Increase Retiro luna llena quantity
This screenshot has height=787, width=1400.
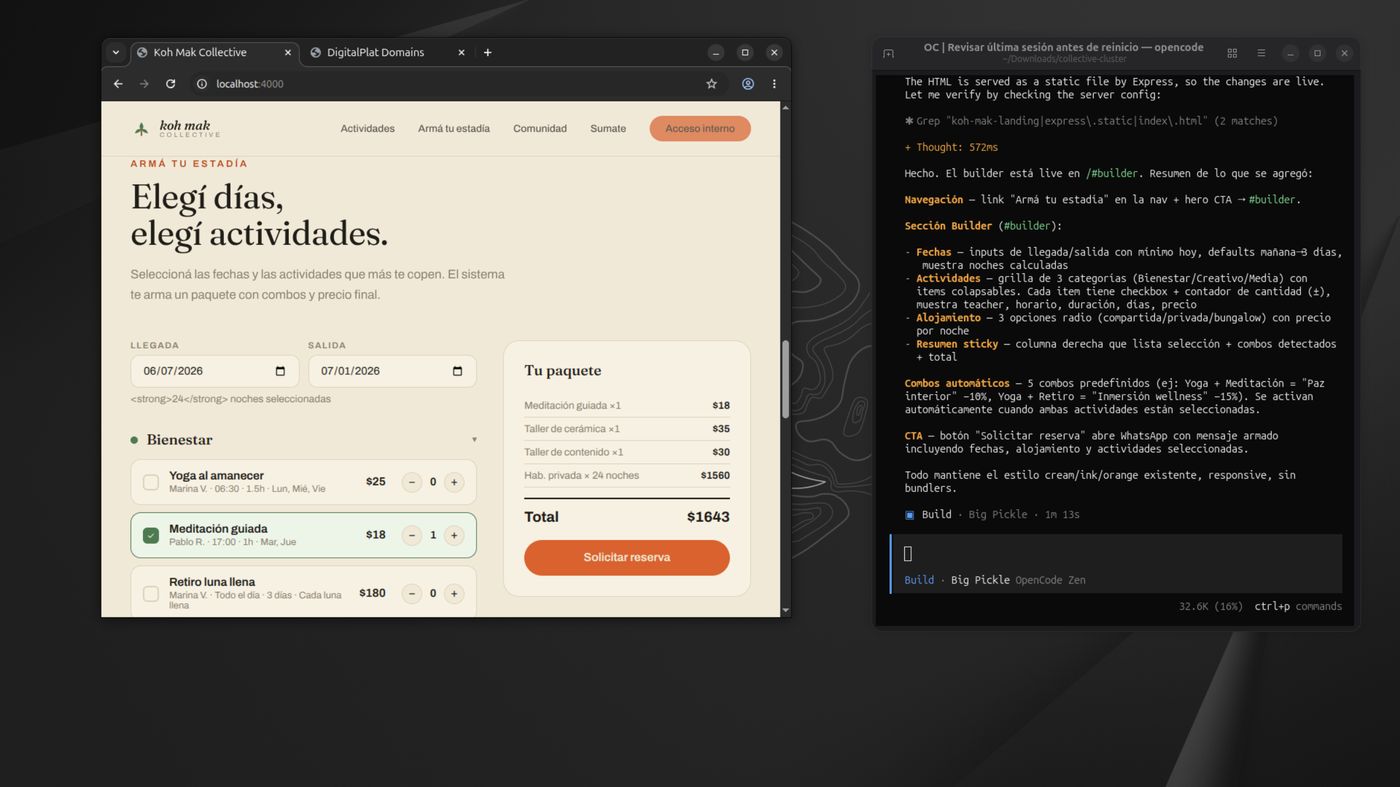[454, 593]
